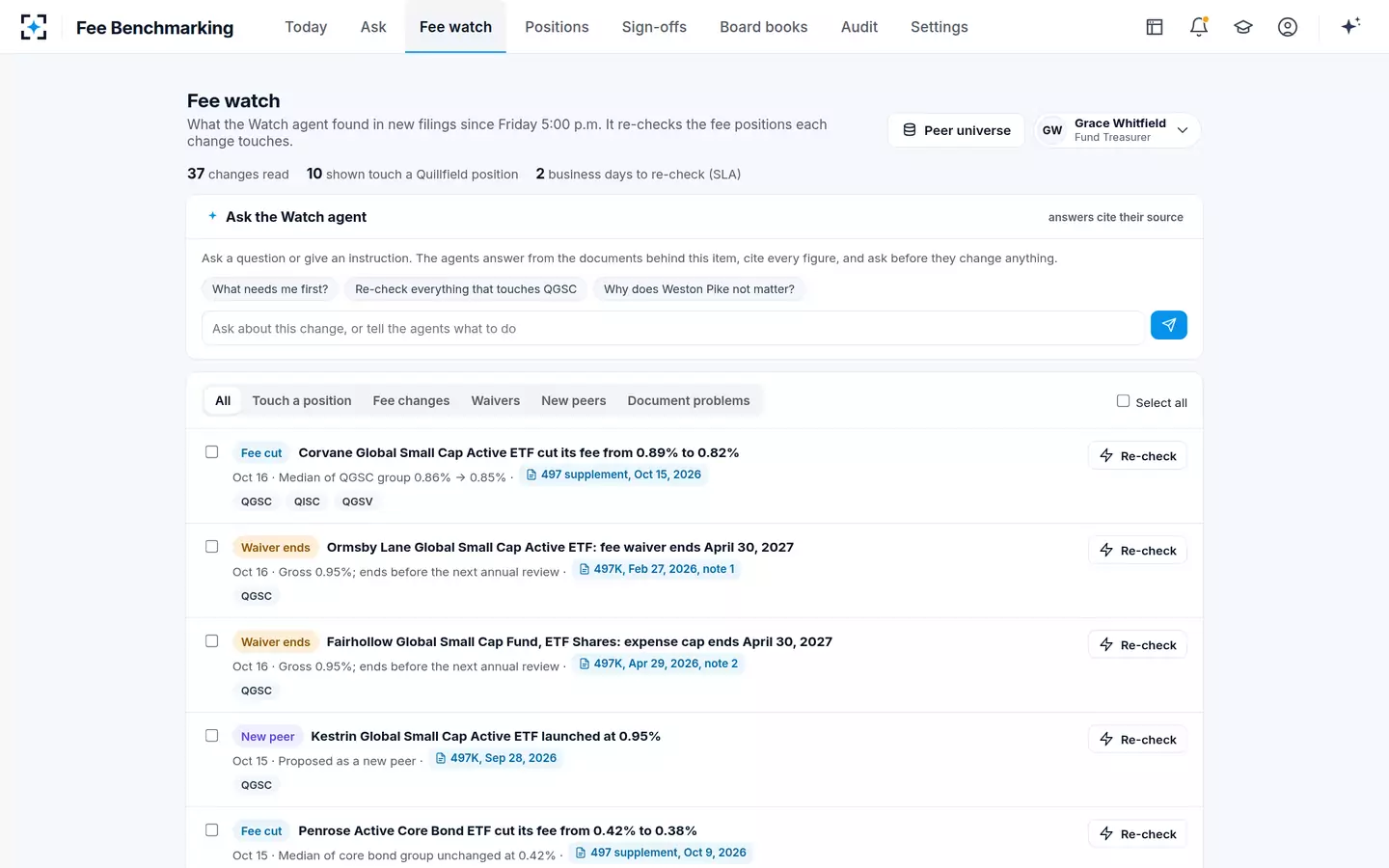Screen dimensions: 1389x868
Task: Go to the Sign-offs tab
Action: pyautogui.click(x=654, y=27)
